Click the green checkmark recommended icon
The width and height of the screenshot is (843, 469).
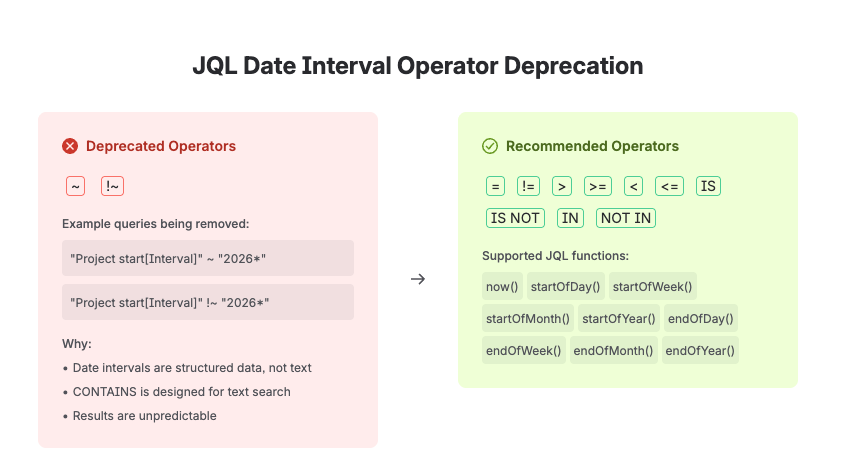coord(490,146)
